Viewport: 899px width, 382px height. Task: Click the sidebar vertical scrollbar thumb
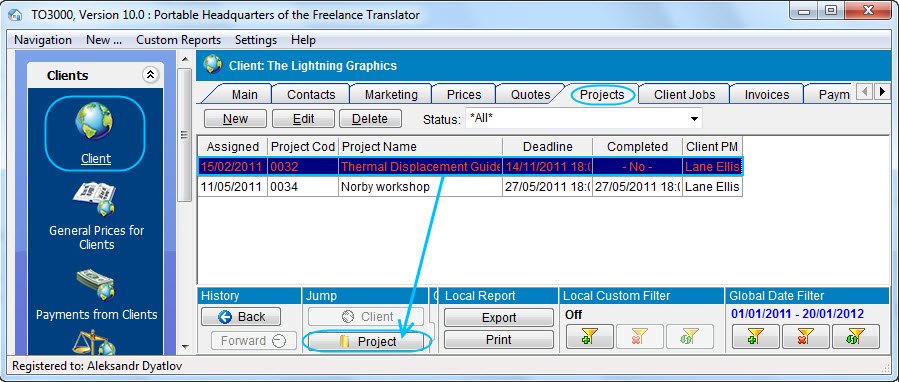[x=185, y=135]
